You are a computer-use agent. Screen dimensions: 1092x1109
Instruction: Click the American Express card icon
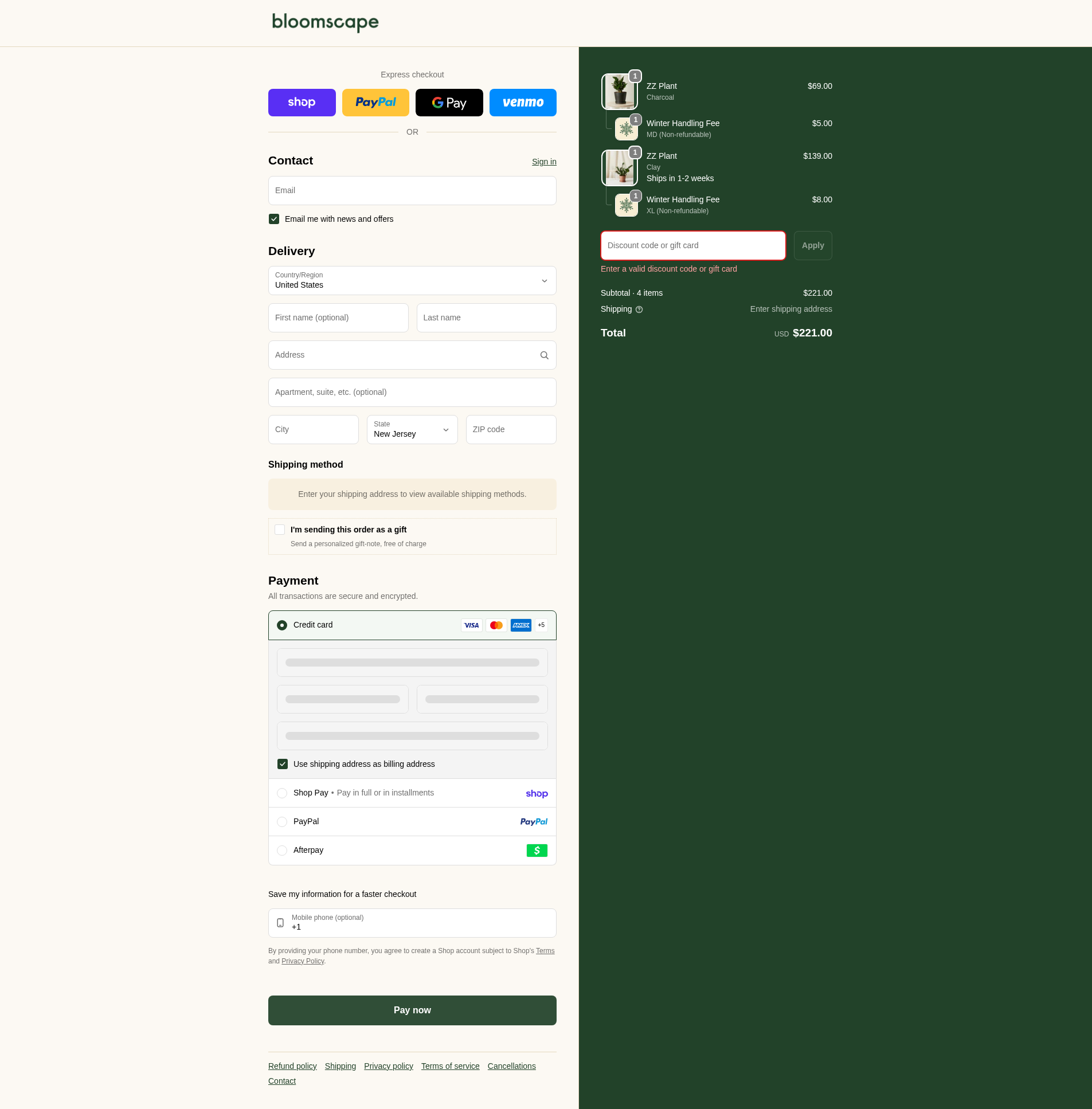point(520,625)
